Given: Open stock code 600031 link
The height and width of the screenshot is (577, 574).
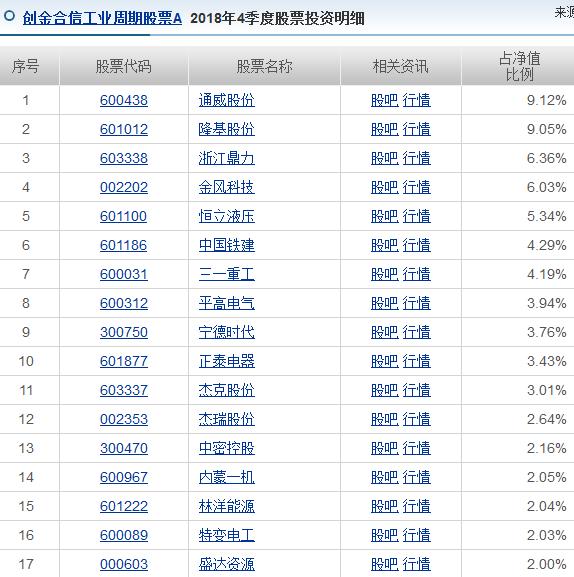Looking at the screenshot, I should [x=124, y=274].
